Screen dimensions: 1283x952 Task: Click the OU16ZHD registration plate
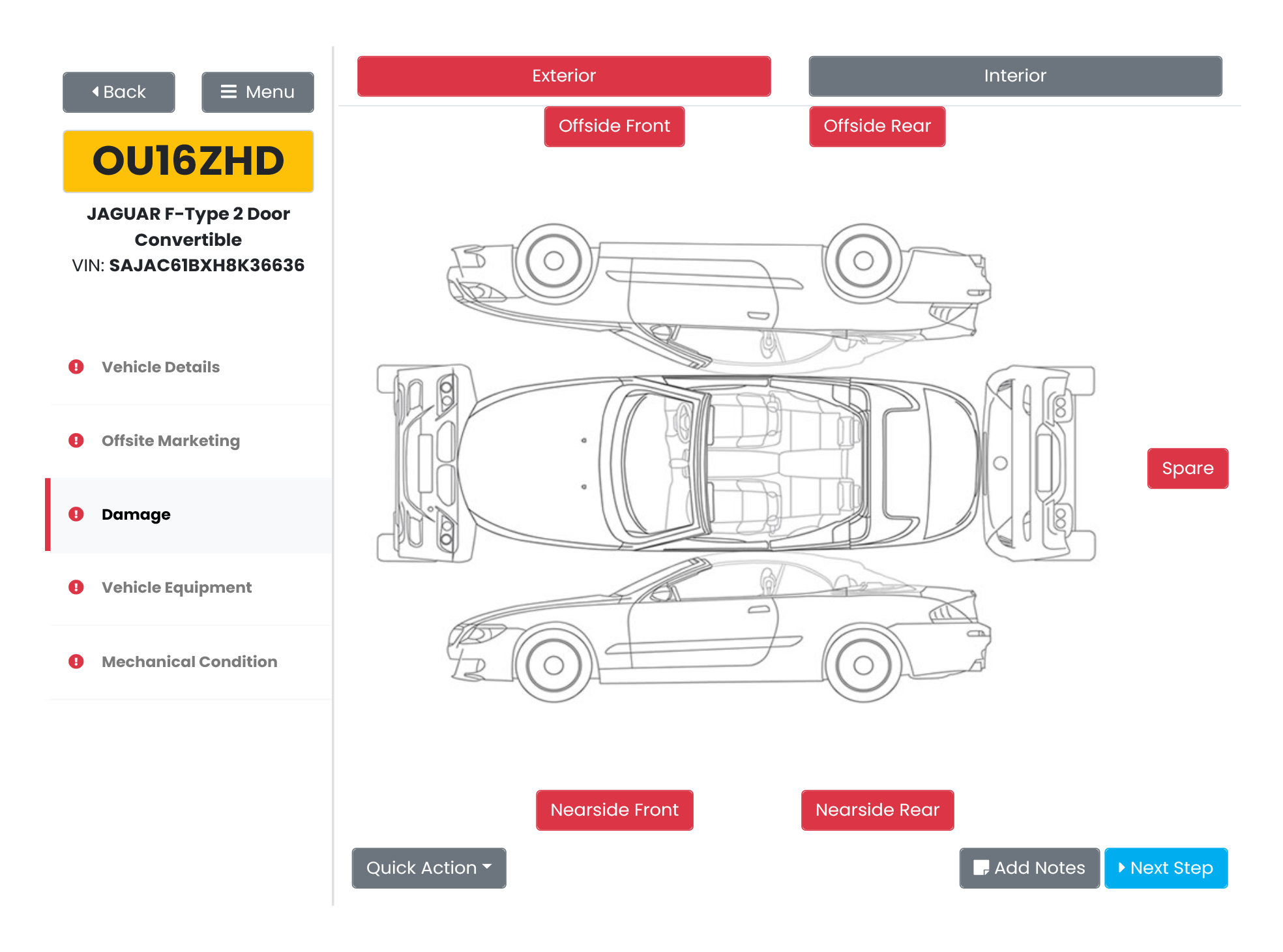click(x=188, y=161)
